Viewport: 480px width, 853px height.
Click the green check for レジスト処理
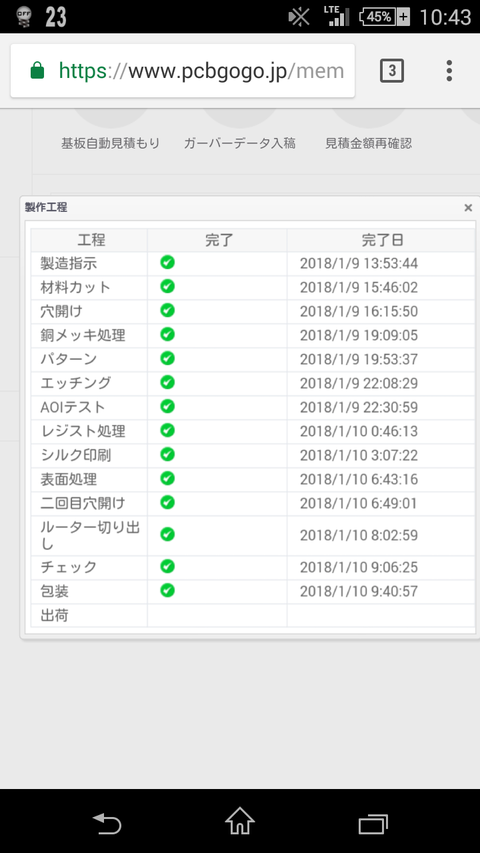(168, 430)
